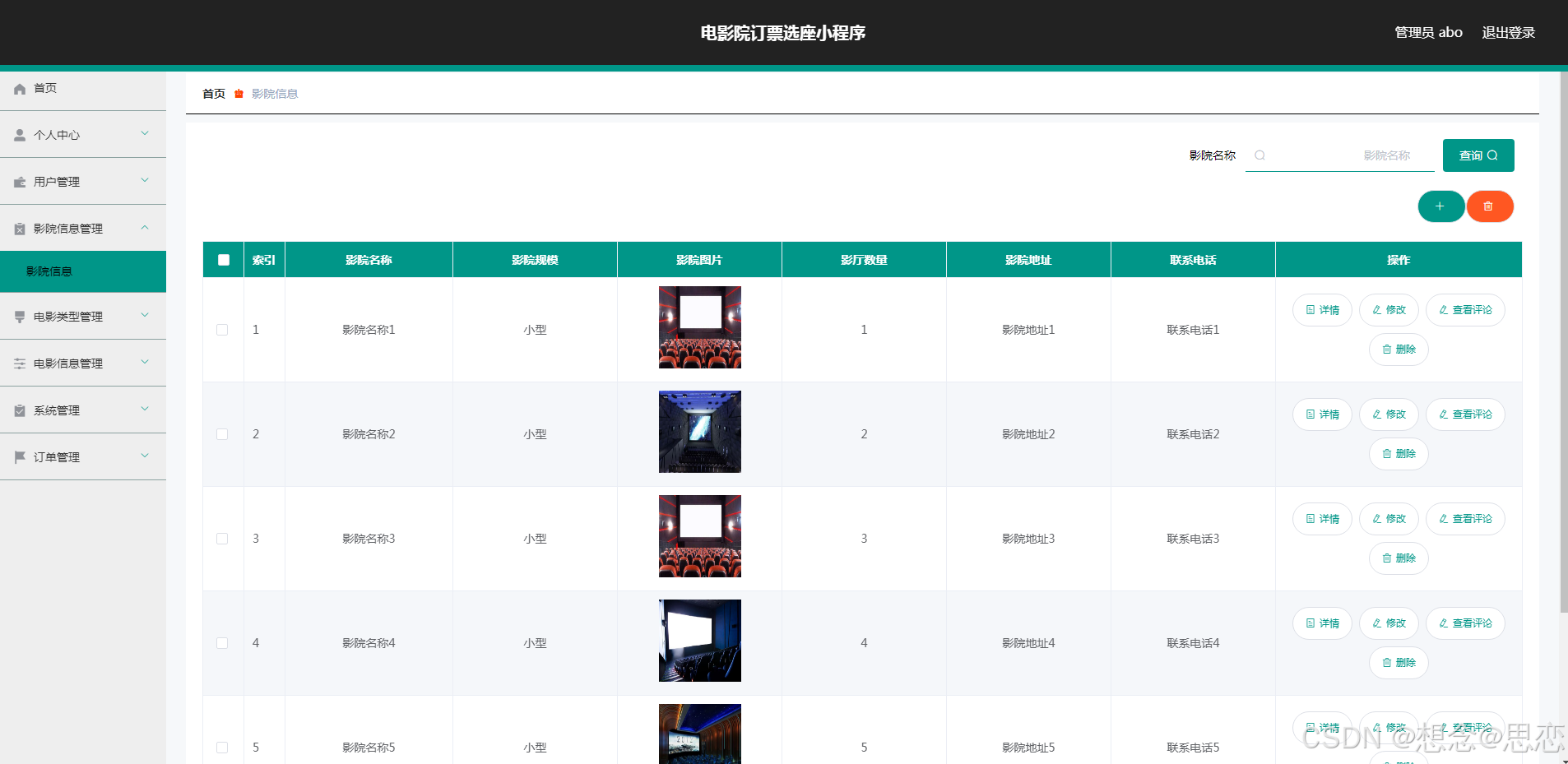Click 修改 for 影院名称4
1568x764 pixels.
(x=1389, y=623)
